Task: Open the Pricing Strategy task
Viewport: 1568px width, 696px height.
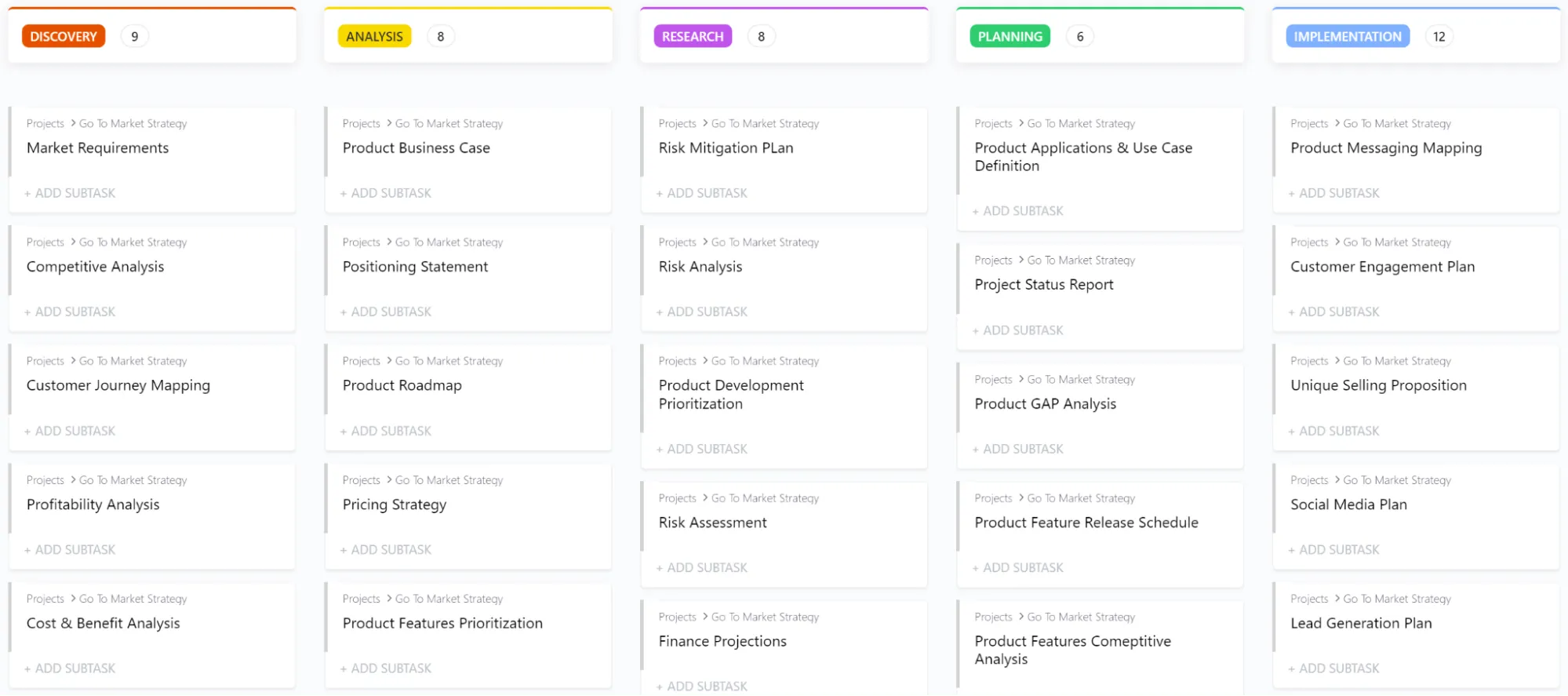Action: point(395,505)
